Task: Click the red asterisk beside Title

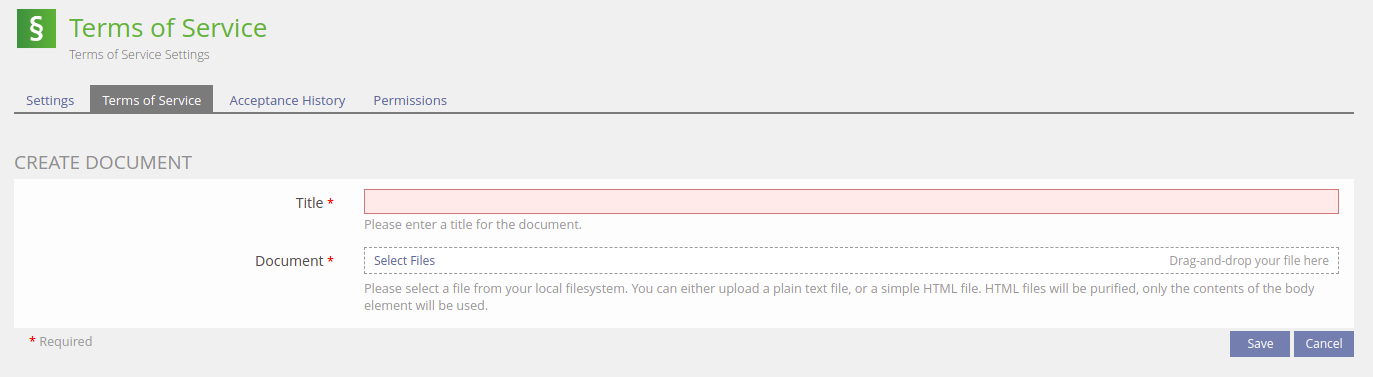Action: point(331,203)
